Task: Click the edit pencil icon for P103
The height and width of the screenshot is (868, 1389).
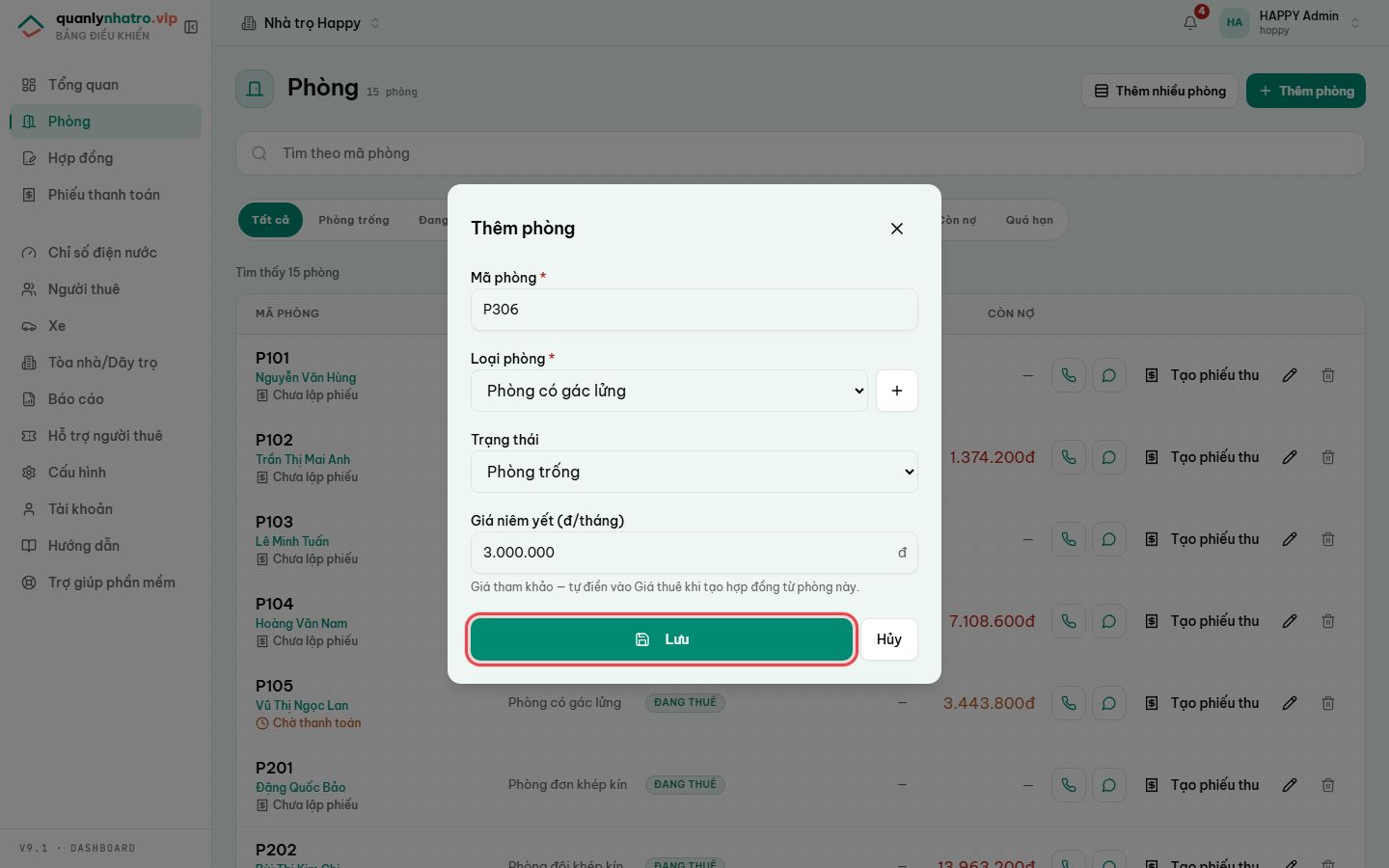Action: coord(1290,539)
